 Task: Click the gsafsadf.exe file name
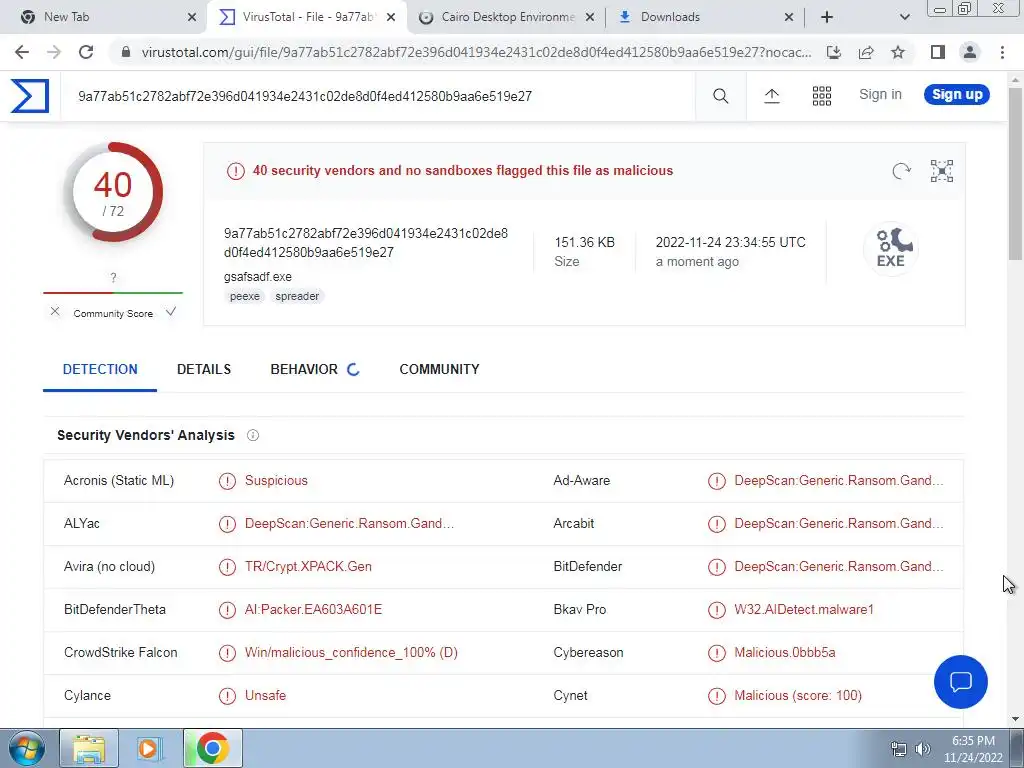[x=258, y=276]
